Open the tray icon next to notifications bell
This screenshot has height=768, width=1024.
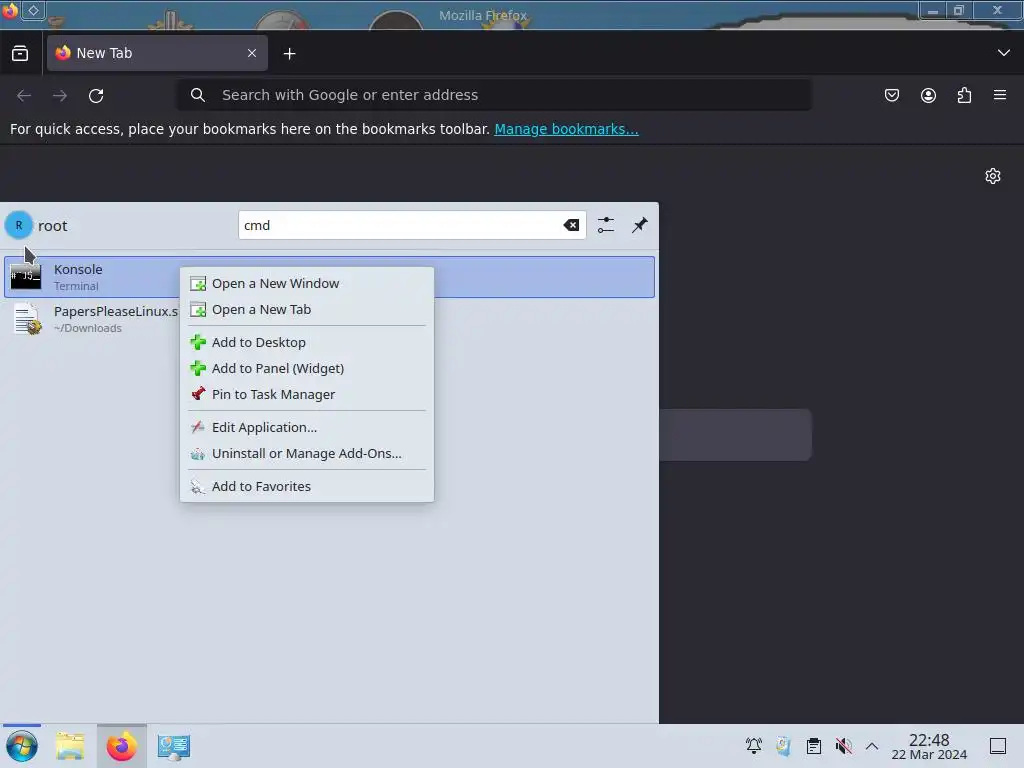[784, 746]
